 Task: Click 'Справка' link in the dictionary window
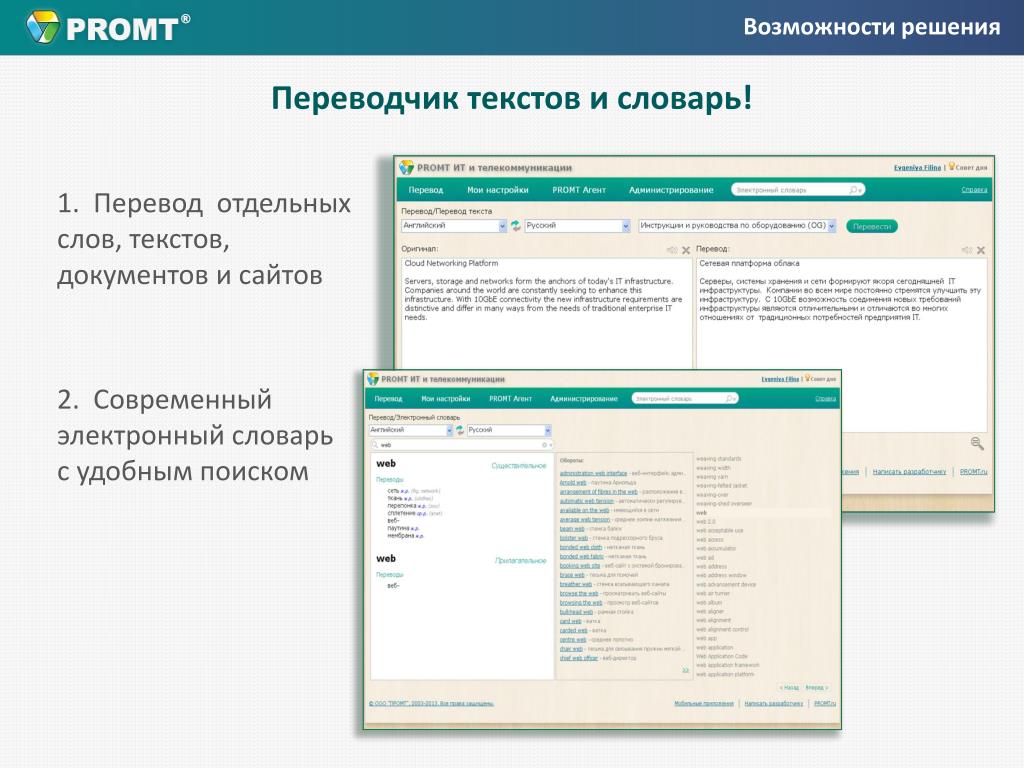[x=825, y=398]
